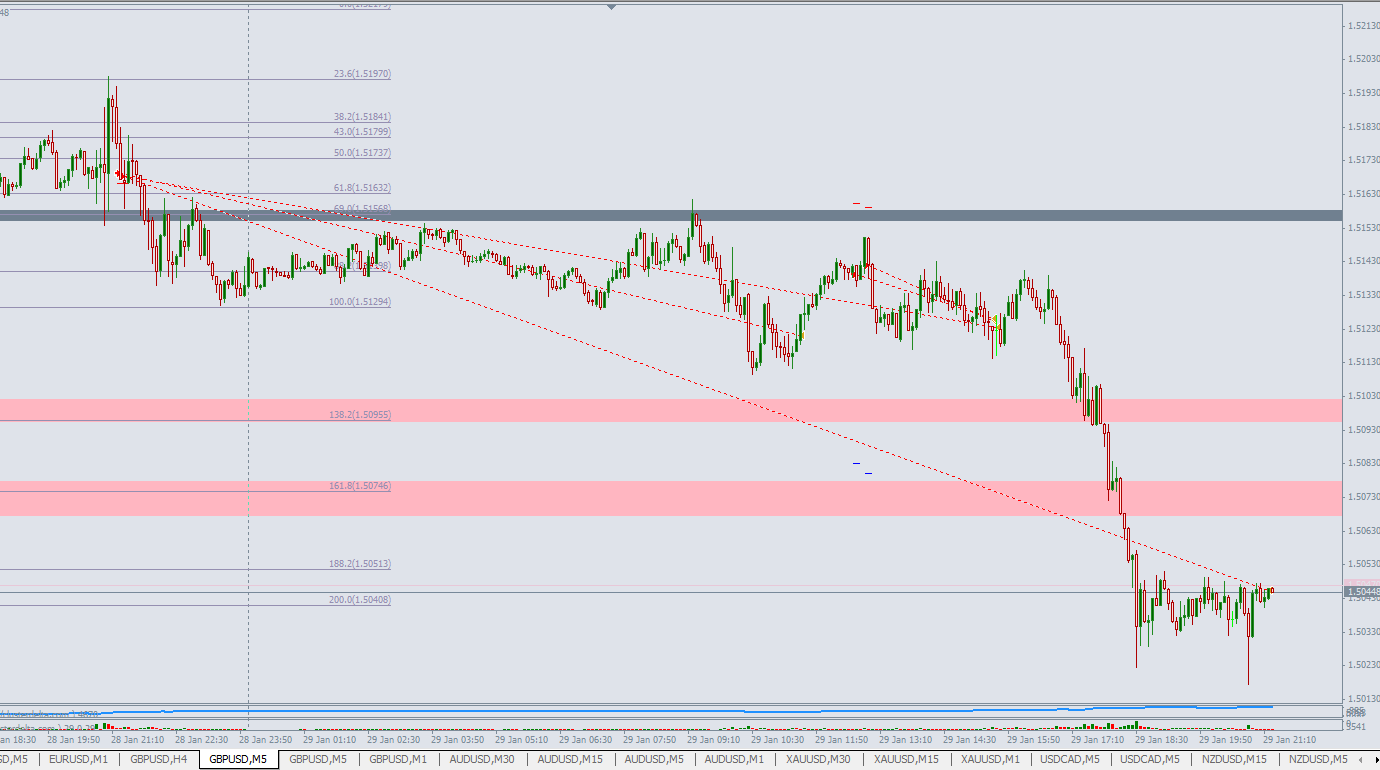Click the 23.6(1.51970) Fibonacci level label
Image resolution: width=1380 pixels, height=770 pixels.
tap(362, 74)
